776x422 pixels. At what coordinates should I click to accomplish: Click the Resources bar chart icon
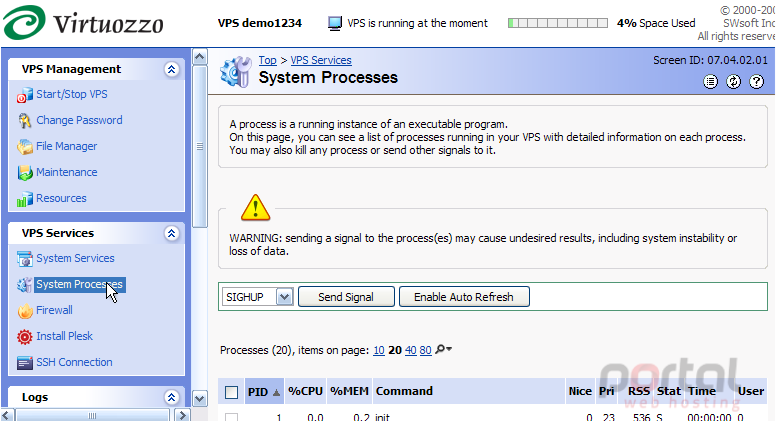coord(24,199)
